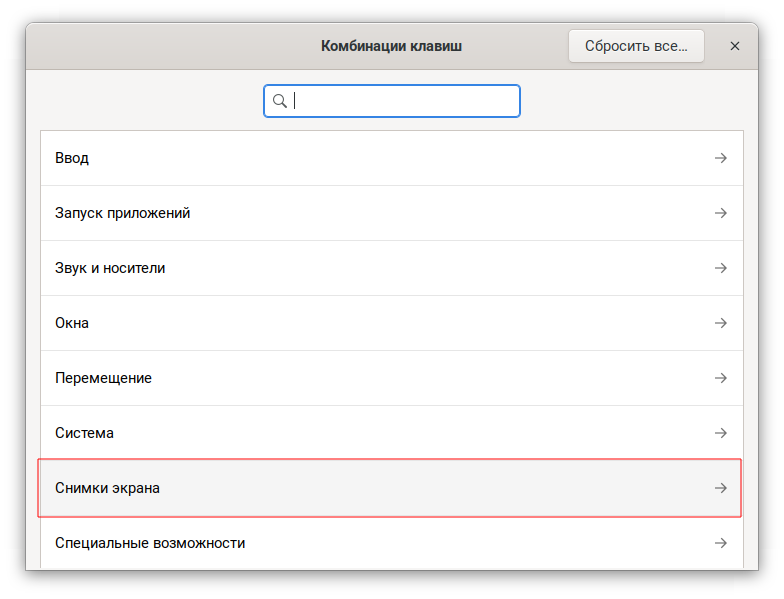Open the "Ввод" shortcuts category
The height and width of the screenshot is (599, 784).
[x=390, y=158]
